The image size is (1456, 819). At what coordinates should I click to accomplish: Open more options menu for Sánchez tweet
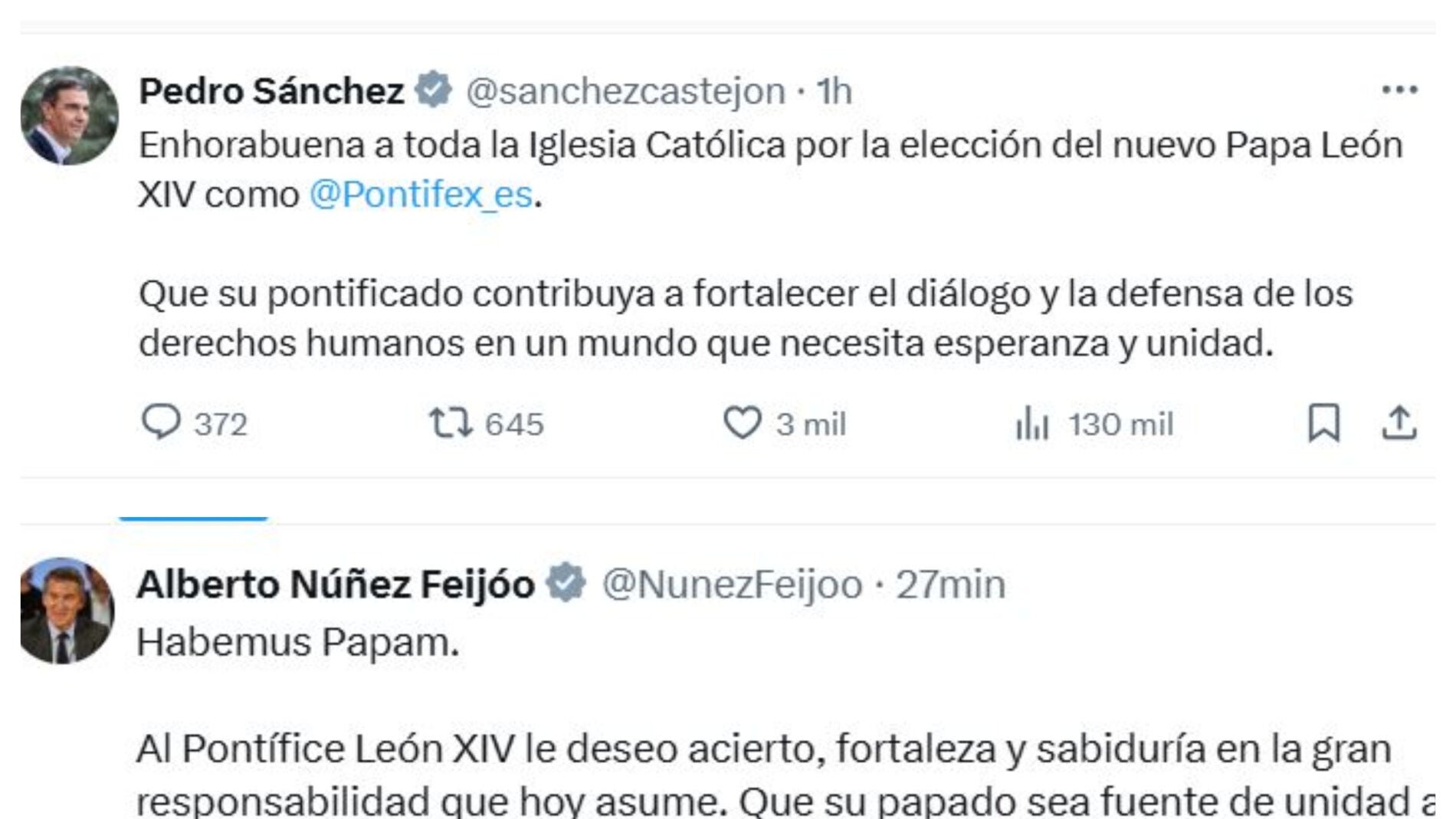(1399, 90)
